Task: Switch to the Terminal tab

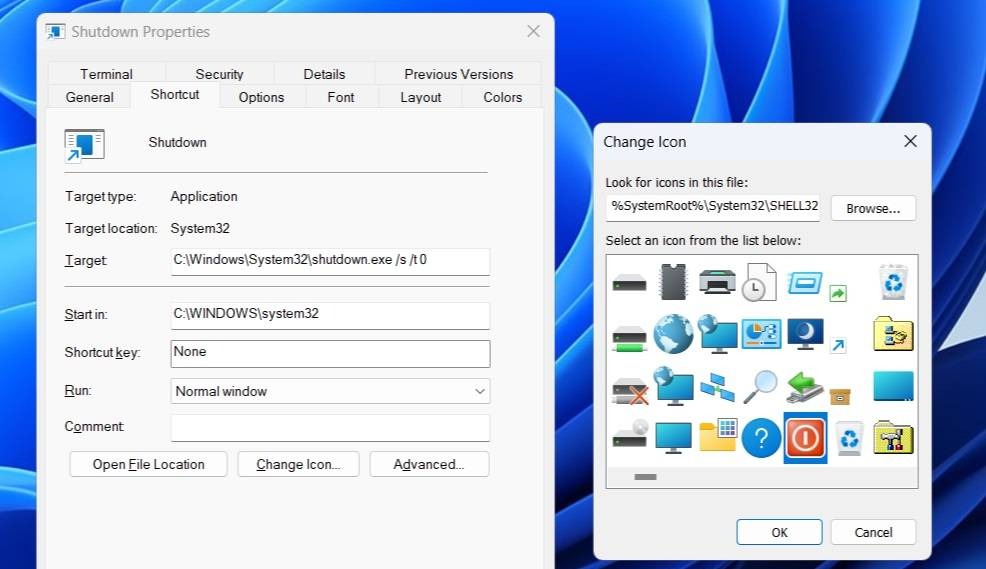Action: point(106,74)
